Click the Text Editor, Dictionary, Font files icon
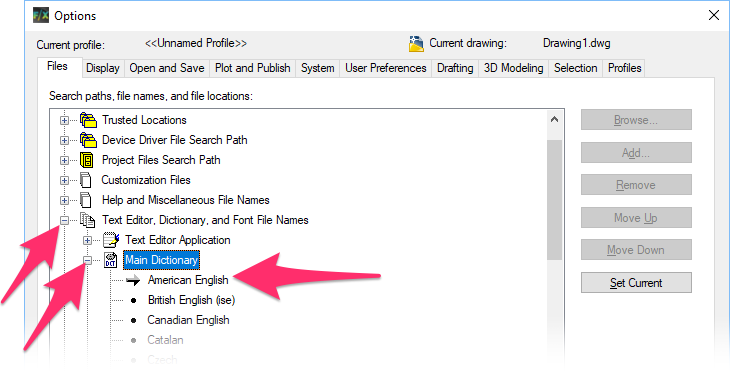Image resolution: width=730 pixels, height=376 pixels. pyautogui.click(x=87, y=220)
